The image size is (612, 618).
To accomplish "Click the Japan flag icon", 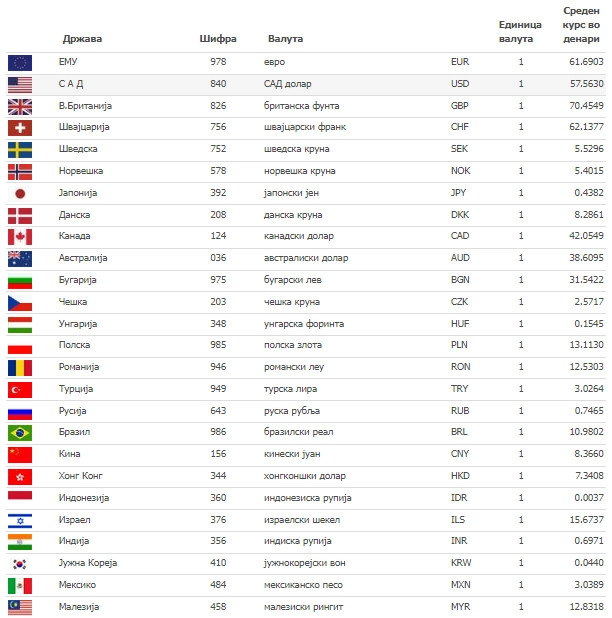I will click(20, 194).
